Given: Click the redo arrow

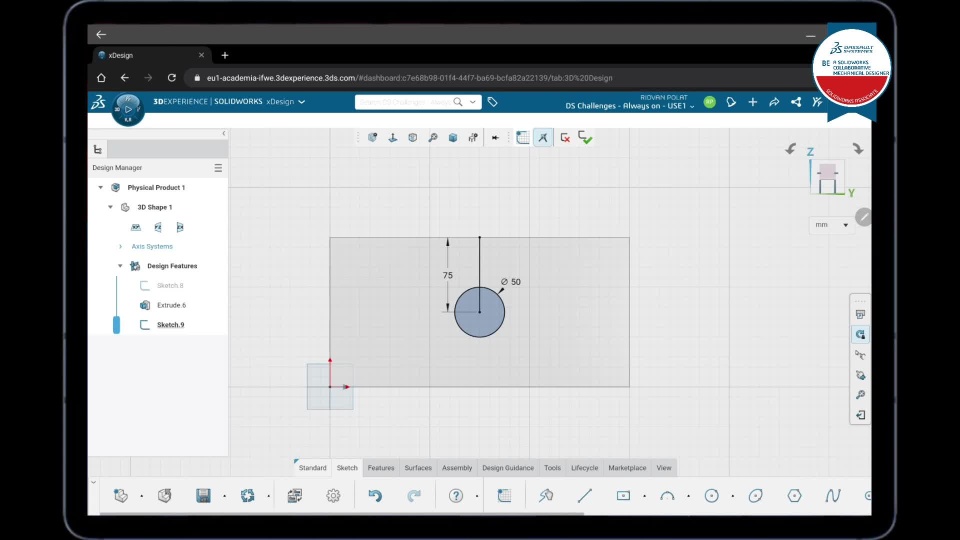Looking at the screenshot, I should [414, 495].
